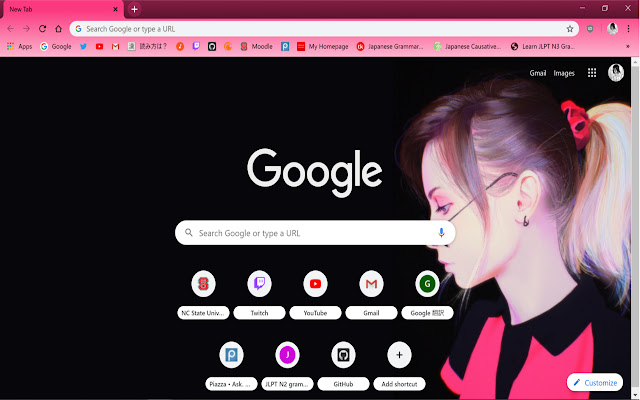Open the Twitter bookmark icon

coord(83,47)
